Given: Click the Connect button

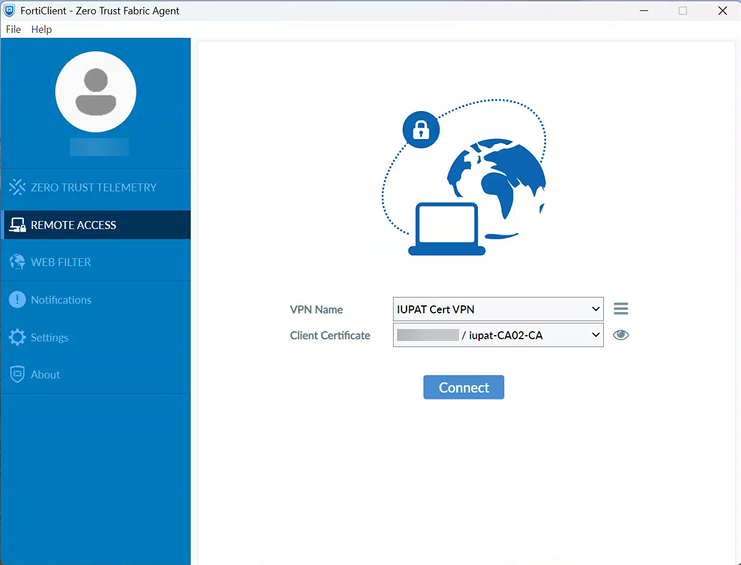Looking at the screenshot, I should point(464,387).
